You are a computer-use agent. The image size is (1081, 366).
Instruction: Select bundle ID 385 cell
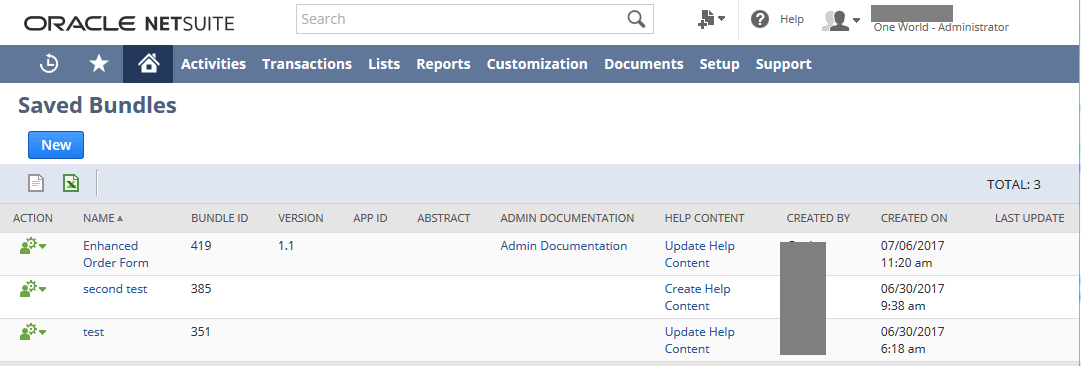201,289
